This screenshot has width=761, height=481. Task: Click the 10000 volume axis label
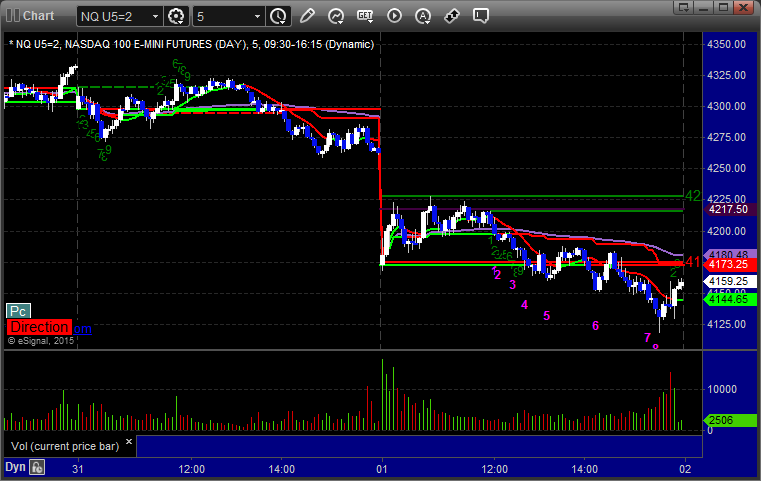[722, 389]
